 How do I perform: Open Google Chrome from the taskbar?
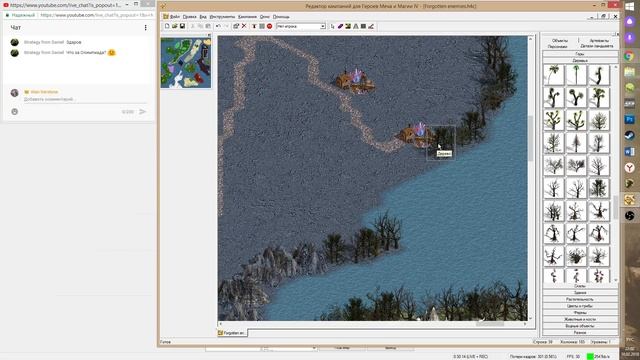click(629, 56)
